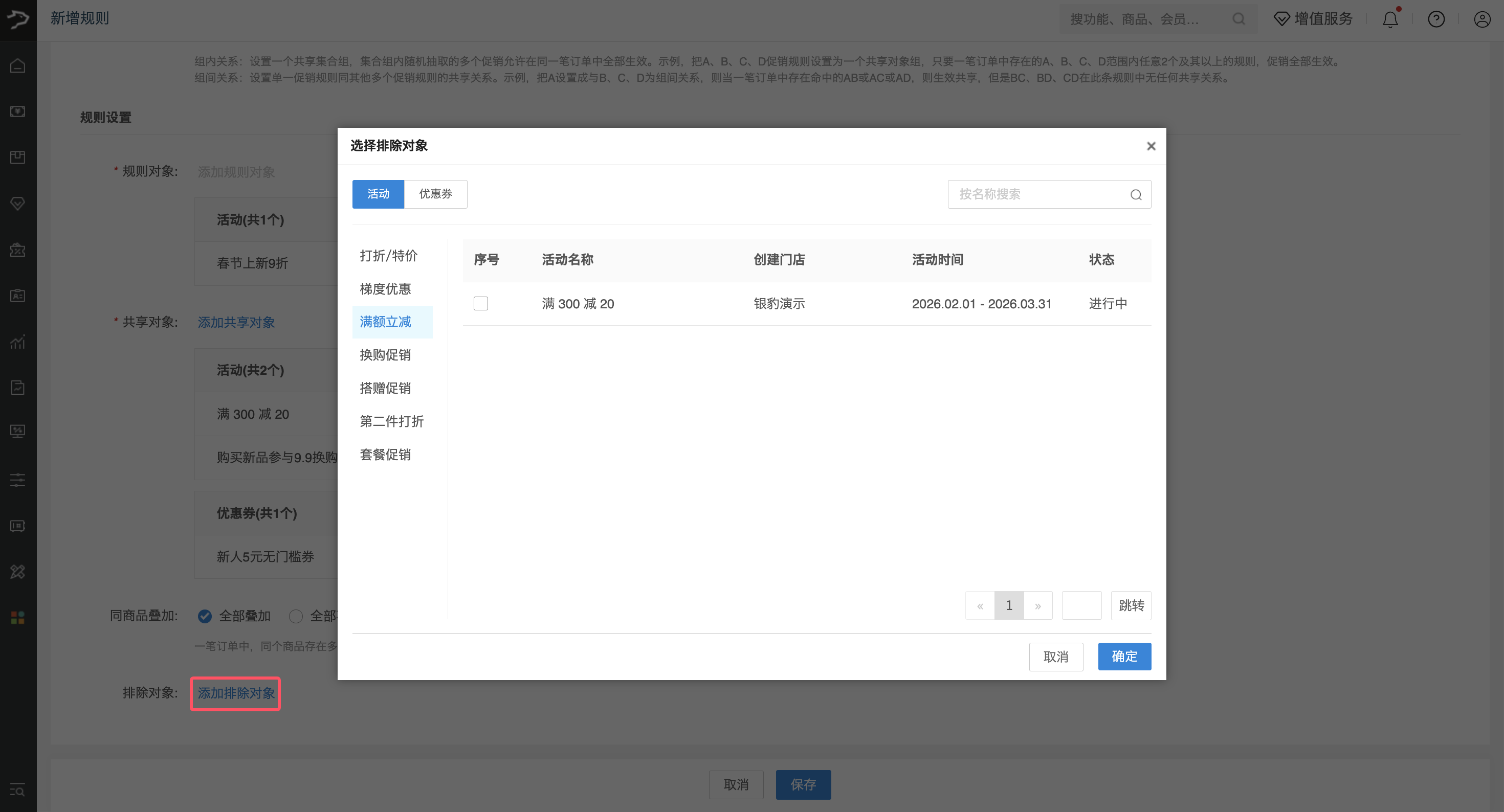Viewport: 1504px width, 812px height.
Task: Select the 第二件打折 category
Action: (x=392, y=421)
